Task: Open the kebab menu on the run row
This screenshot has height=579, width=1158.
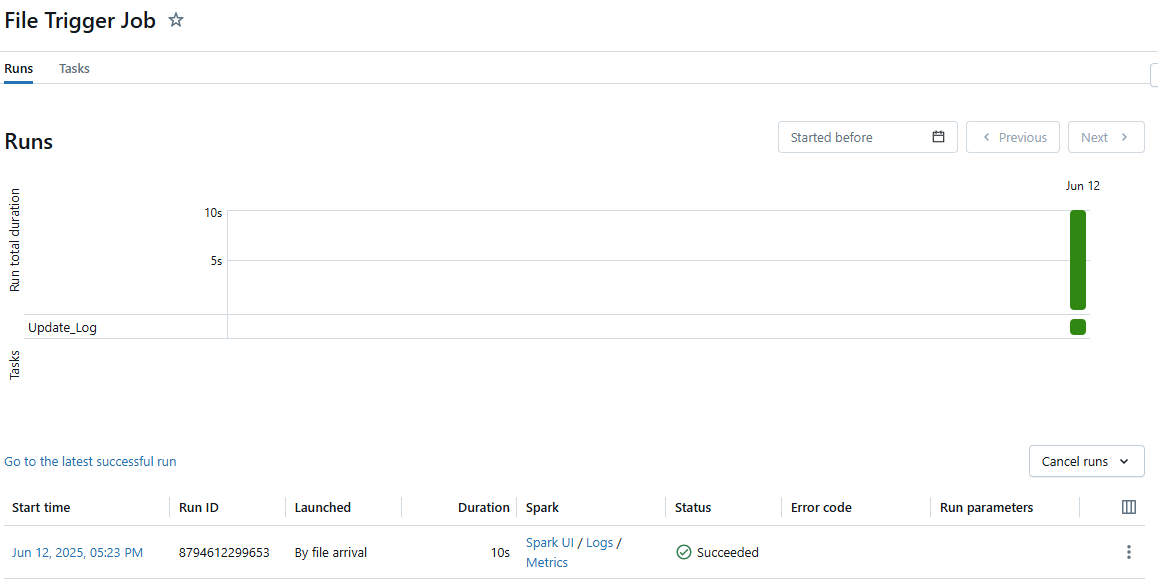Action: [x=1128, y=552]
